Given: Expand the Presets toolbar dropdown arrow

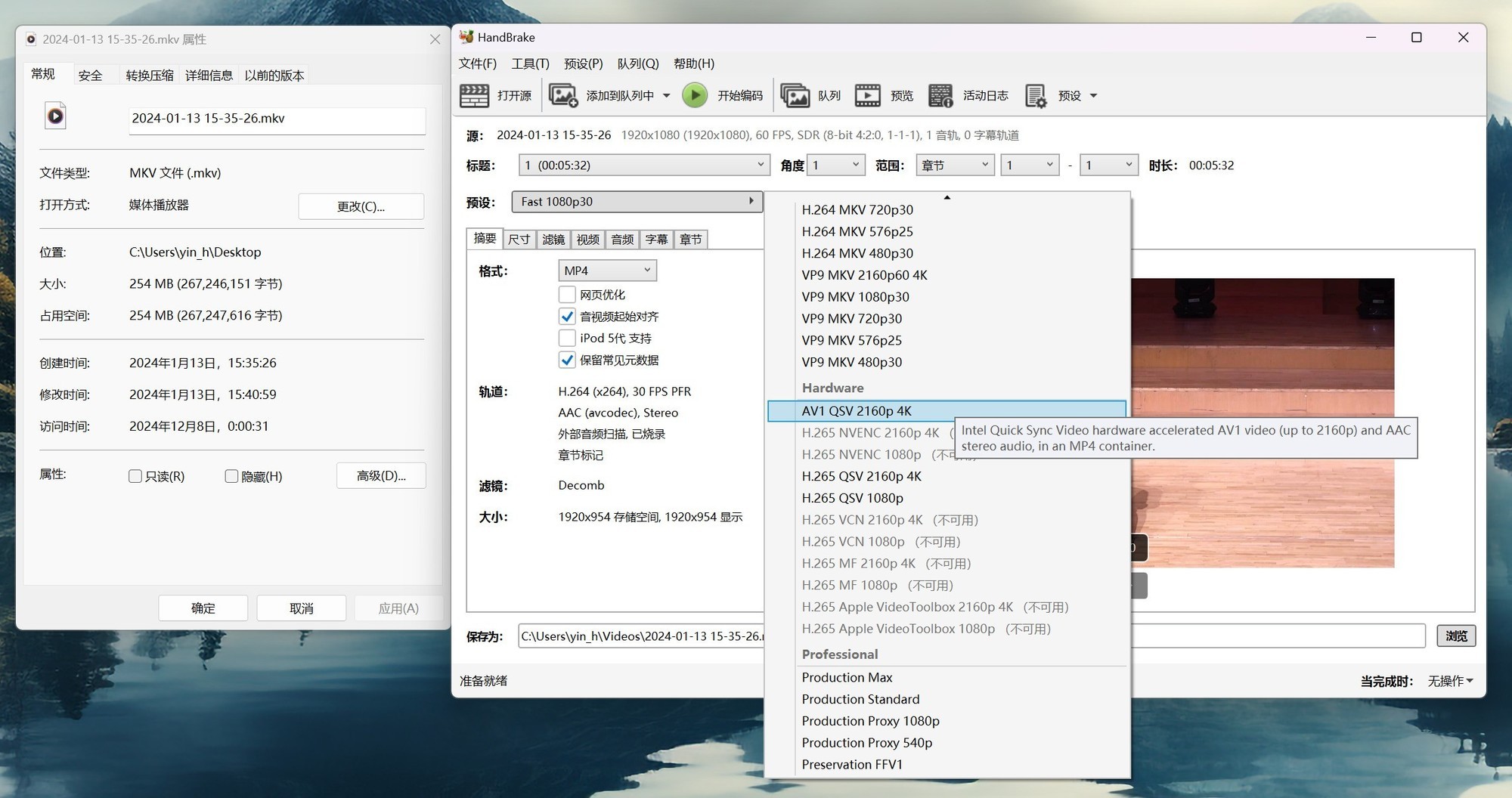Looking at the screenshot, I should click(1093, 96).
